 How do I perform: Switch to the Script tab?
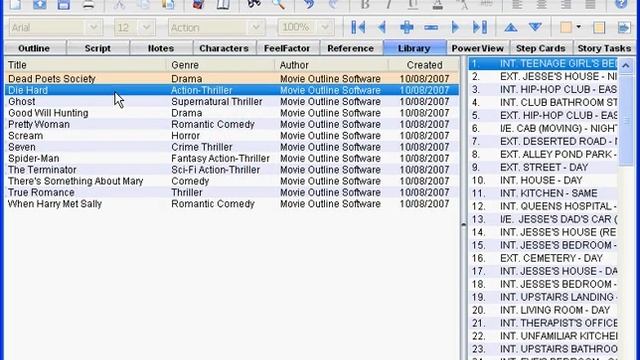(98, 48)
